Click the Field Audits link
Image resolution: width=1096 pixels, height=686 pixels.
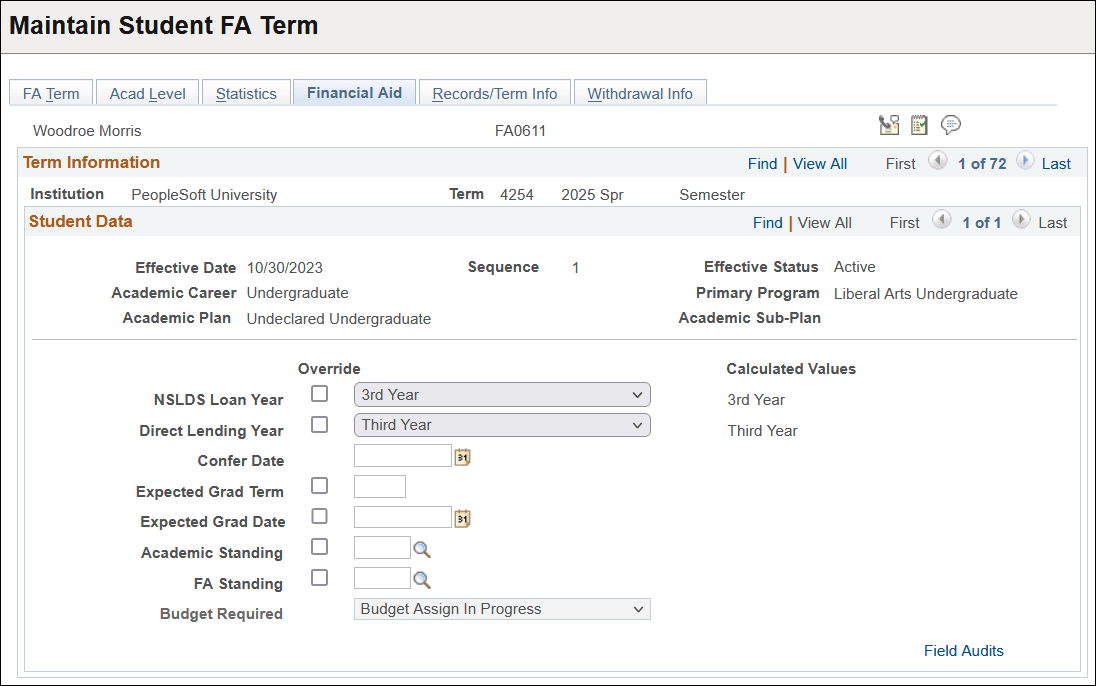(x=963, y=650)
